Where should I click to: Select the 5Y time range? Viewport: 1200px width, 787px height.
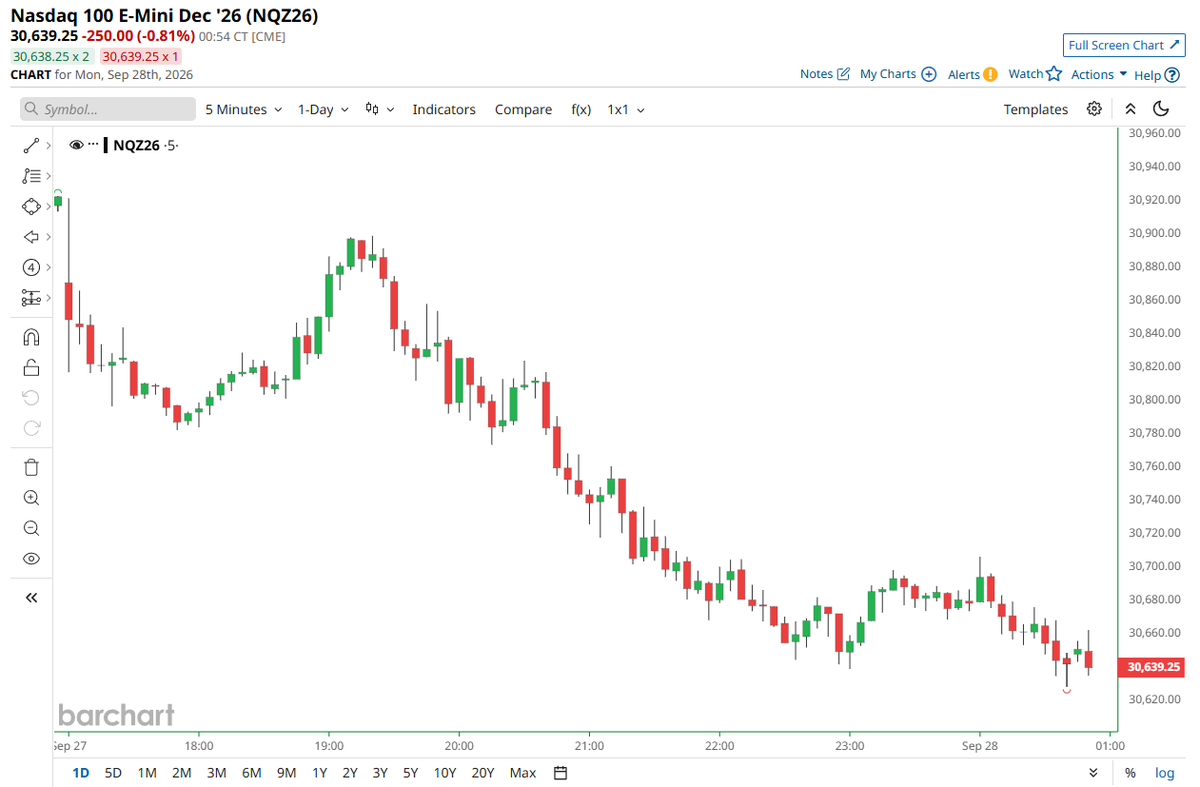[x=410, y=773]
